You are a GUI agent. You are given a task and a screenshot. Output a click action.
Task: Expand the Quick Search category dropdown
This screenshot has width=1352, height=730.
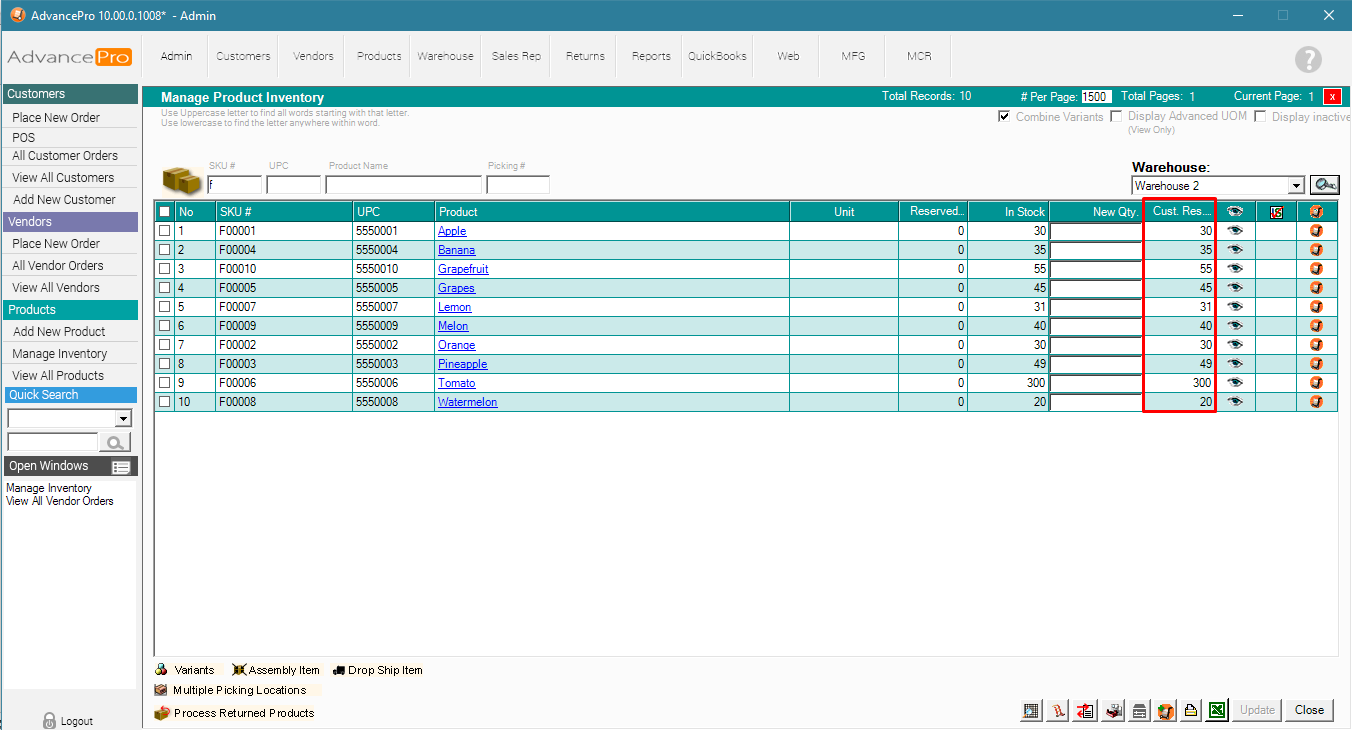click(123, 419)
